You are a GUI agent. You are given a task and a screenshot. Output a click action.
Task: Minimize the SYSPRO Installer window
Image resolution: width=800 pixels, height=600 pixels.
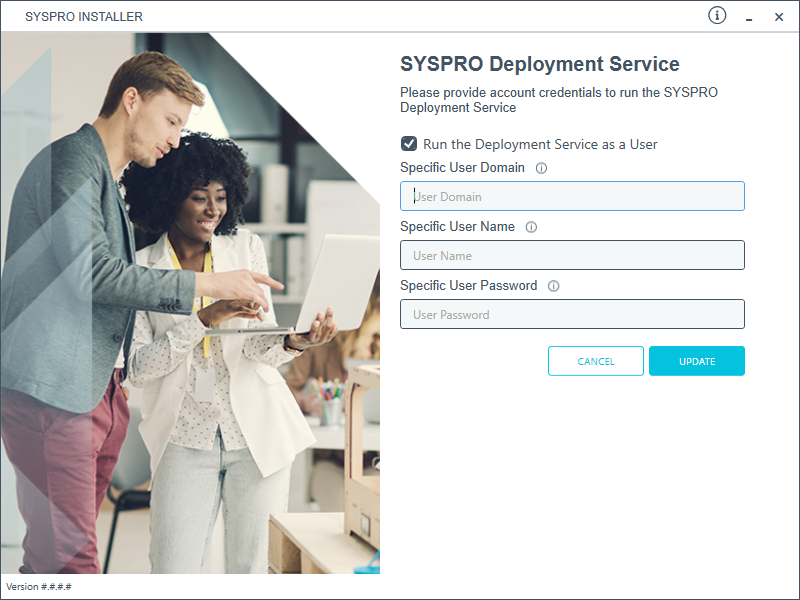(x=749, y=17)
